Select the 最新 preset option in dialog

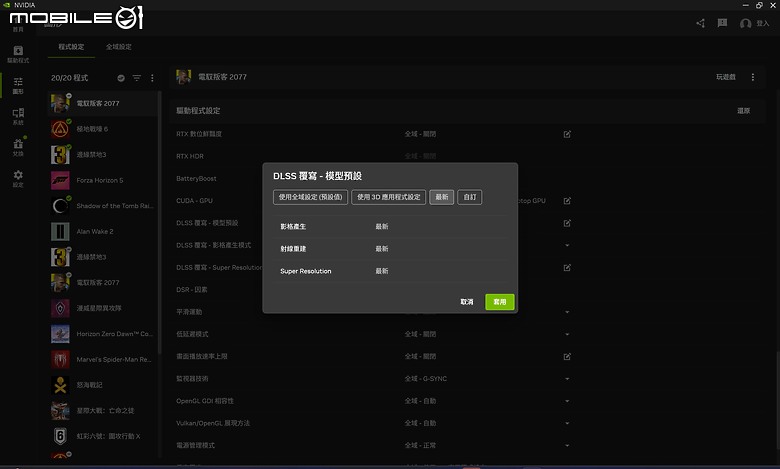[442, 197]
